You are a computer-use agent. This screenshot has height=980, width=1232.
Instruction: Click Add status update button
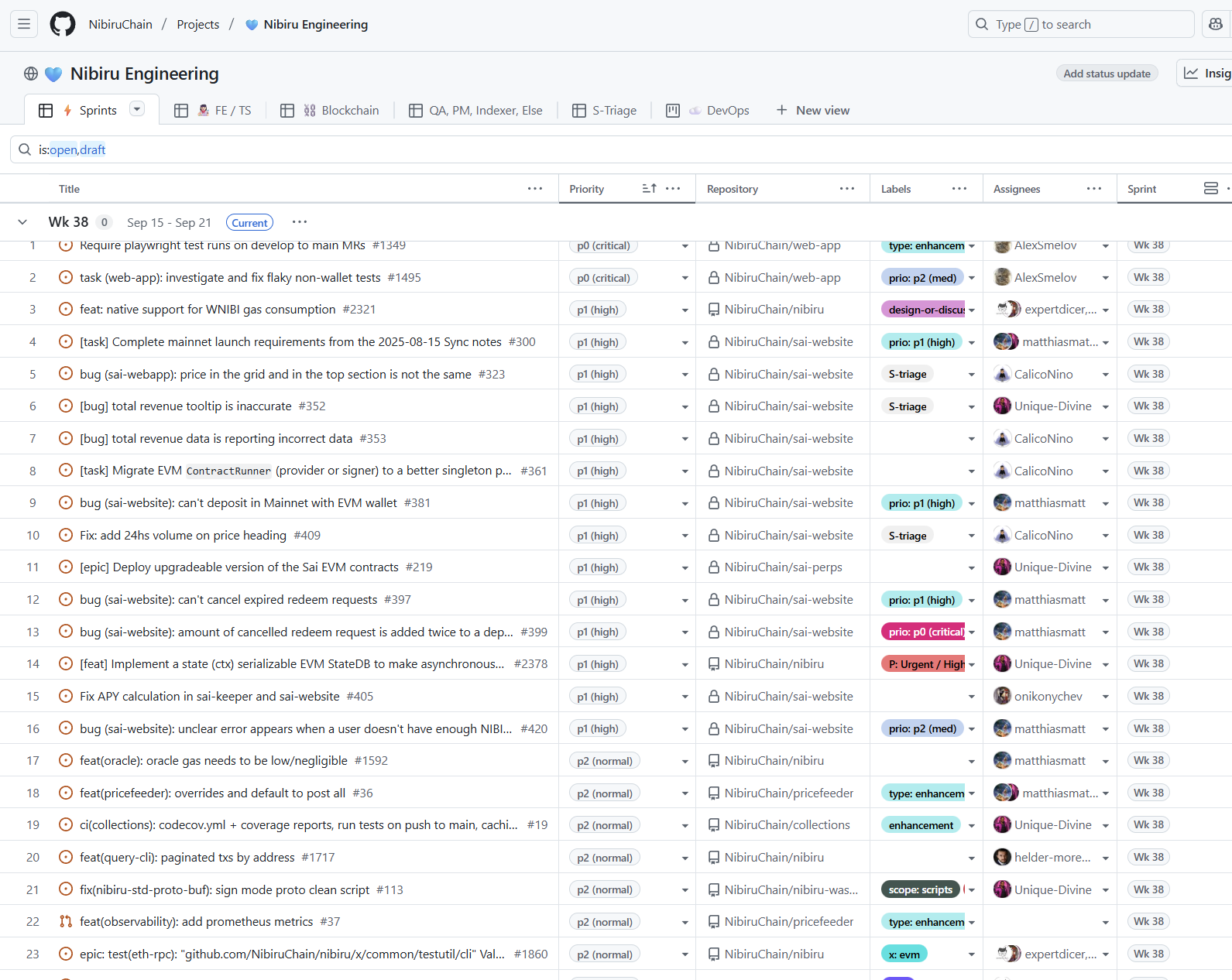coord(1106,74)
